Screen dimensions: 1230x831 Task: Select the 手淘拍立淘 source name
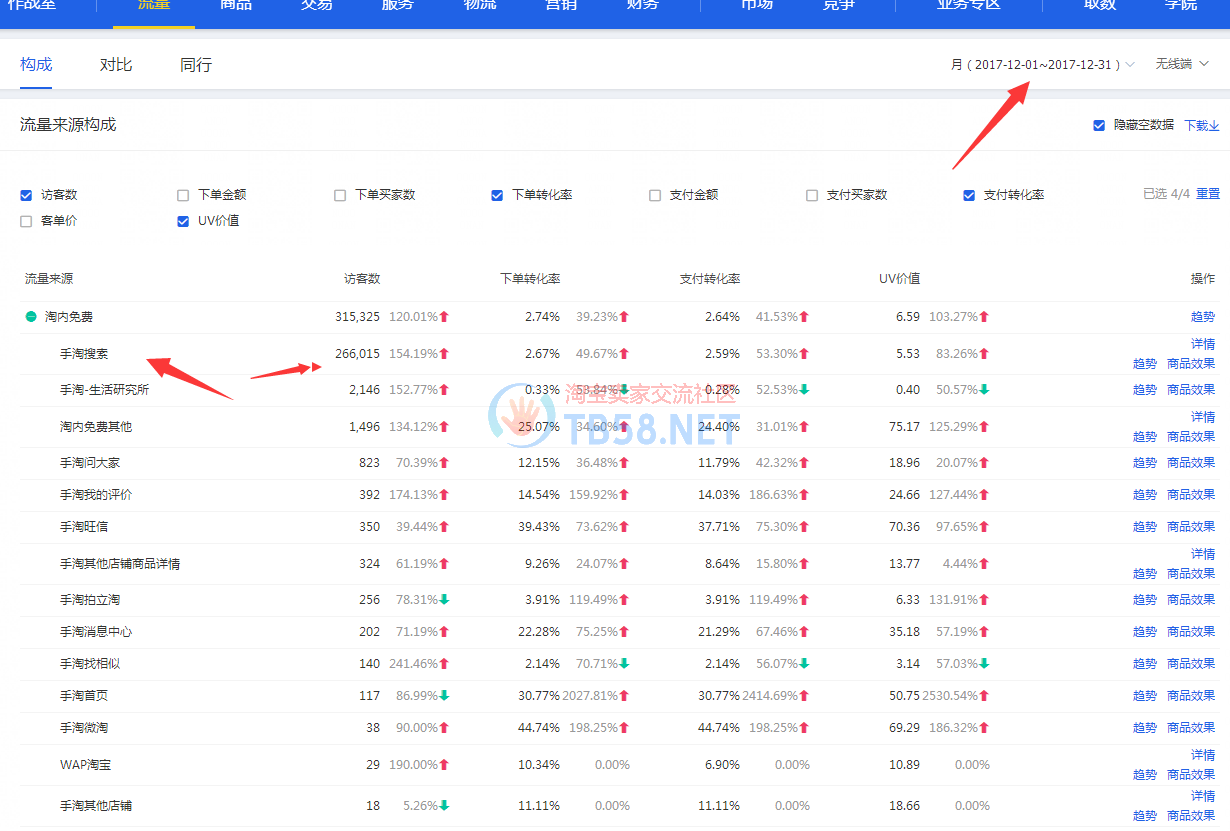pyautogui.click(x=90, y=600)
